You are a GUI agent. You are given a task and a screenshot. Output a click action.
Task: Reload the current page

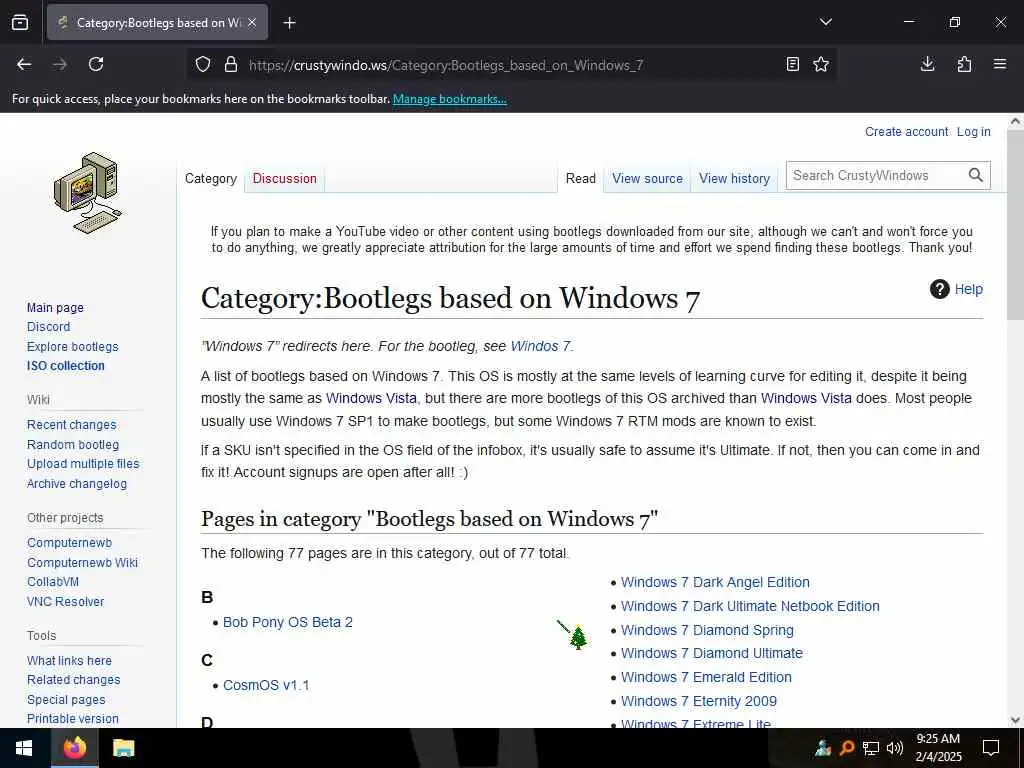coord(96,64)
